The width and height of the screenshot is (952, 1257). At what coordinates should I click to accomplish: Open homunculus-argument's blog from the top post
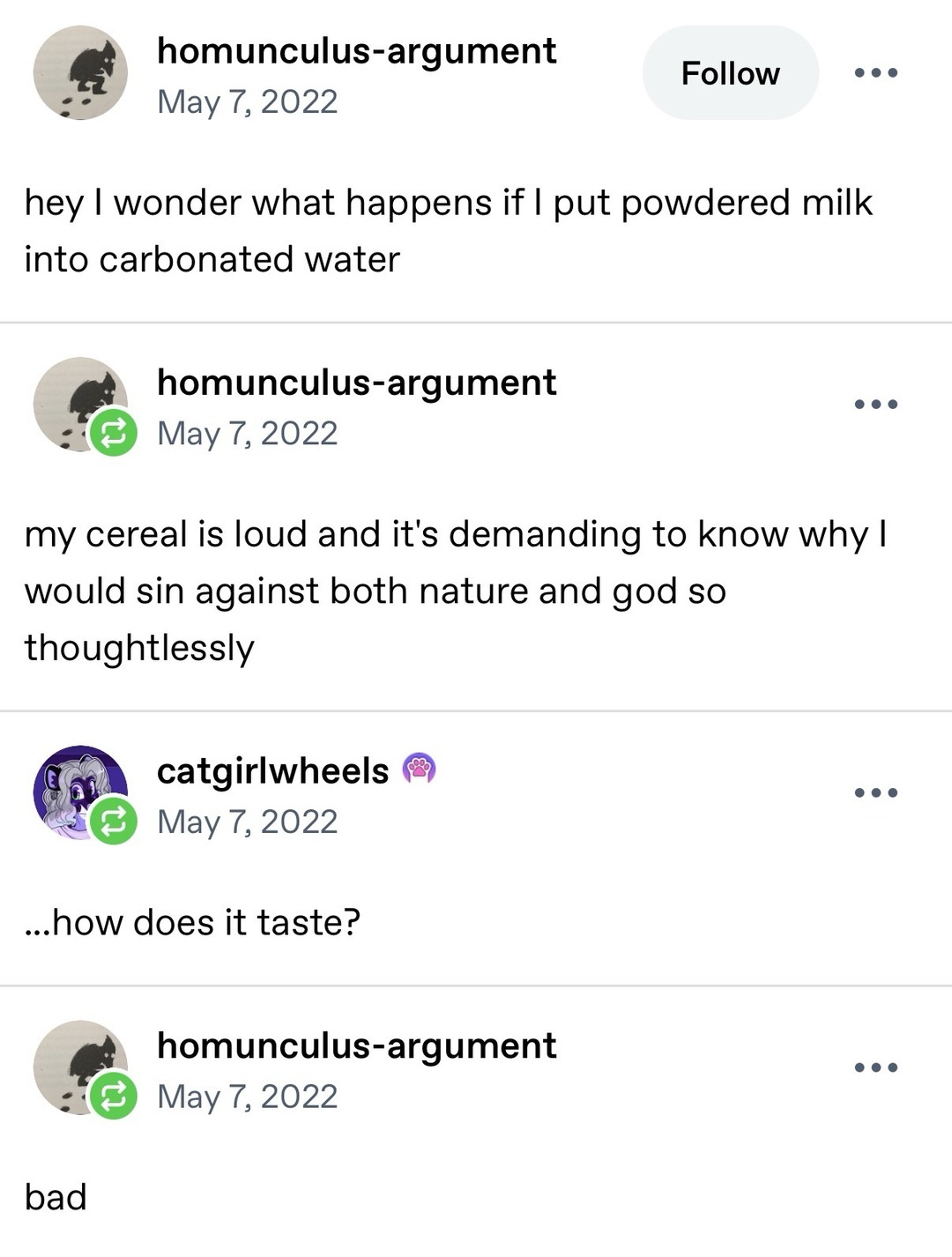coord(356,50)
